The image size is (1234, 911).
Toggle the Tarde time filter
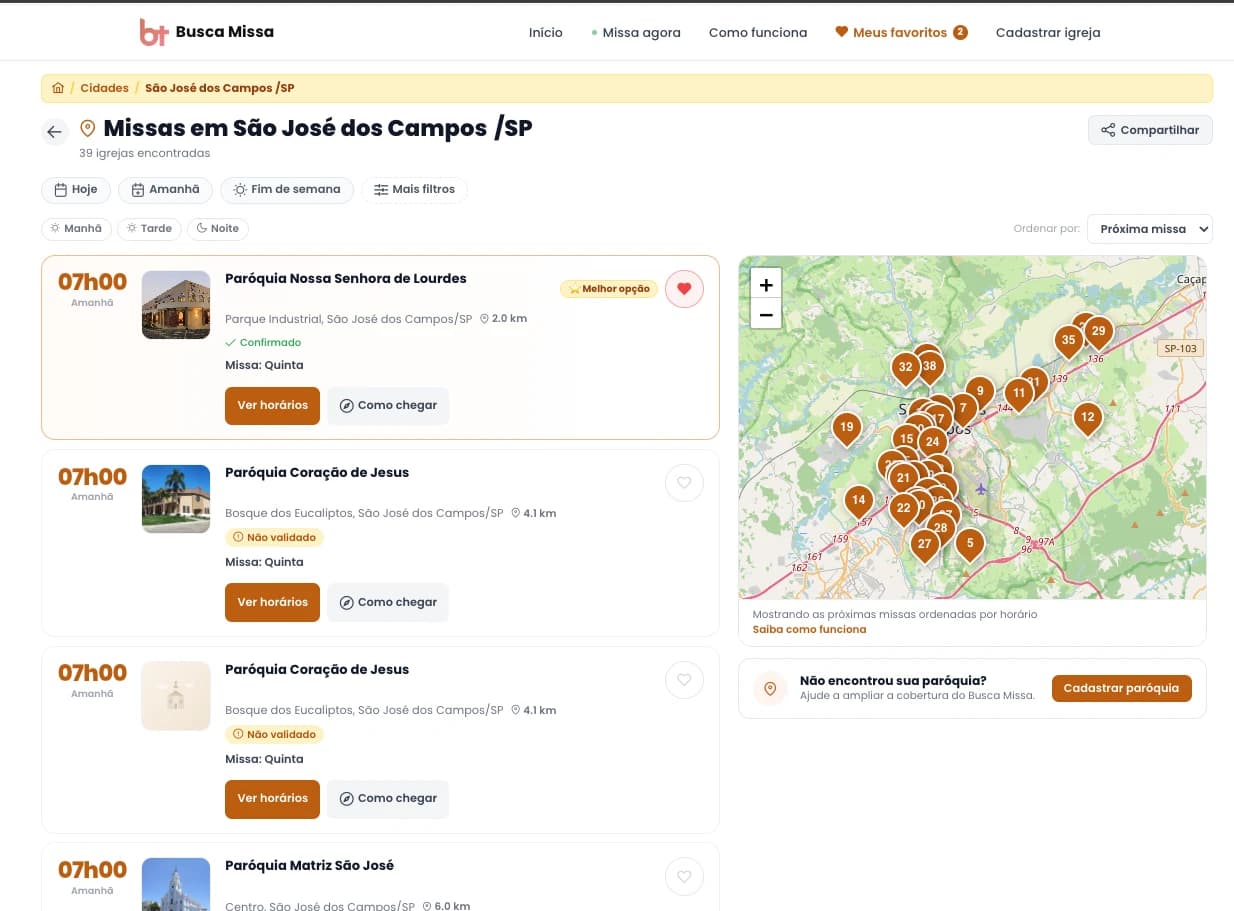[148, 228]
